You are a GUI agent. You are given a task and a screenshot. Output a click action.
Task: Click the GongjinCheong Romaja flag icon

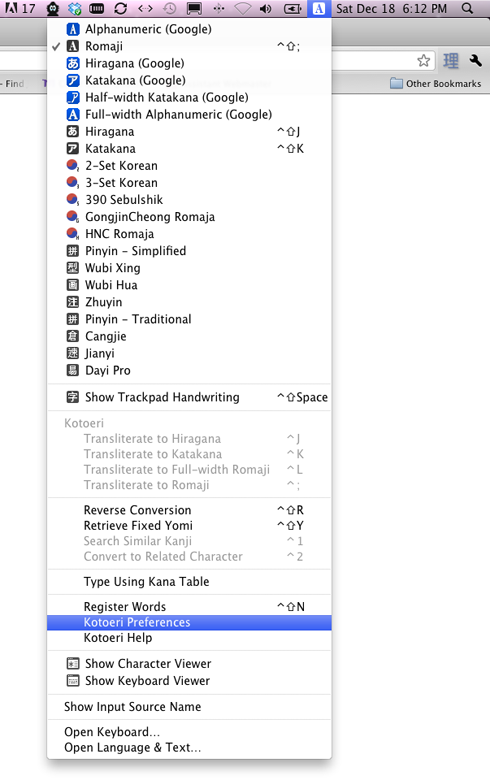coord(73,217)
